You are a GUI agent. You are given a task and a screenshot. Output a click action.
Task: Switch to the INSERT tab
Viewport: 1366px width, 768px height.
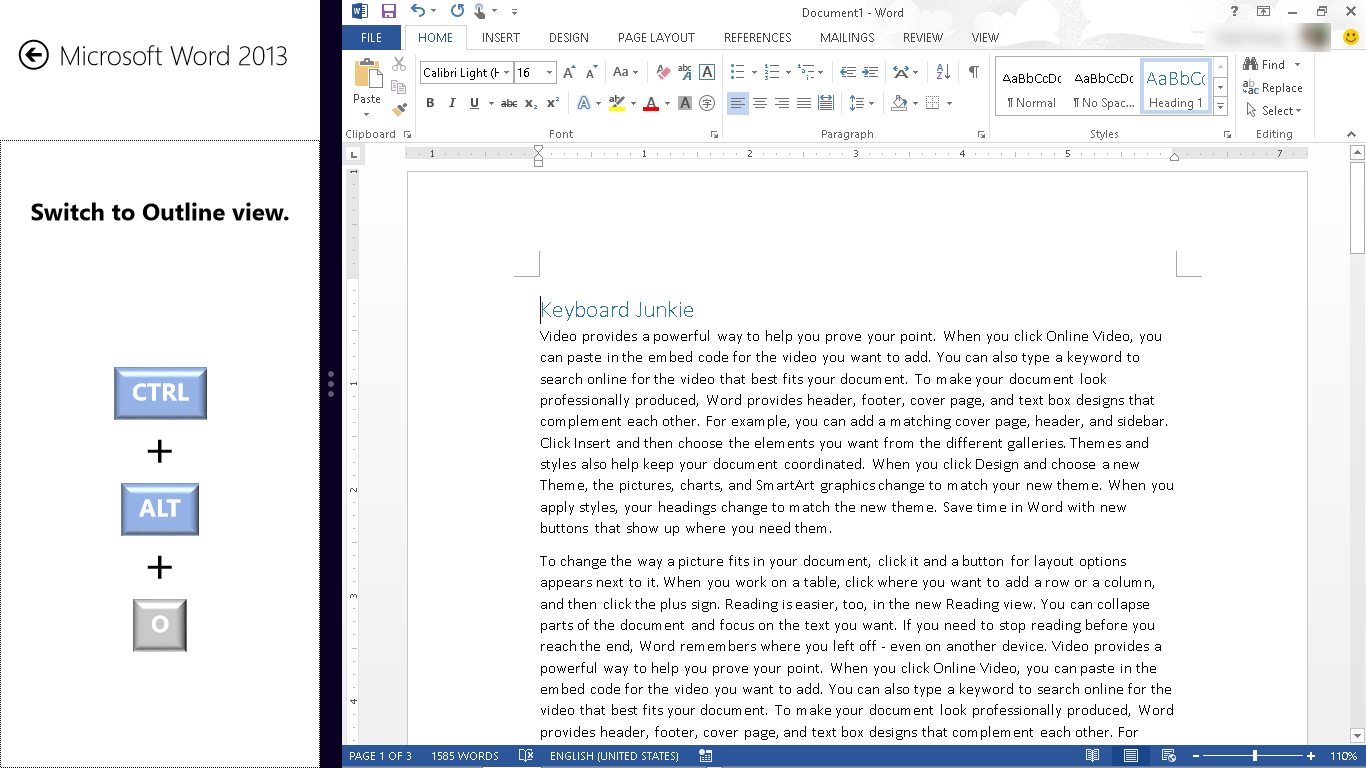[501, 38]
